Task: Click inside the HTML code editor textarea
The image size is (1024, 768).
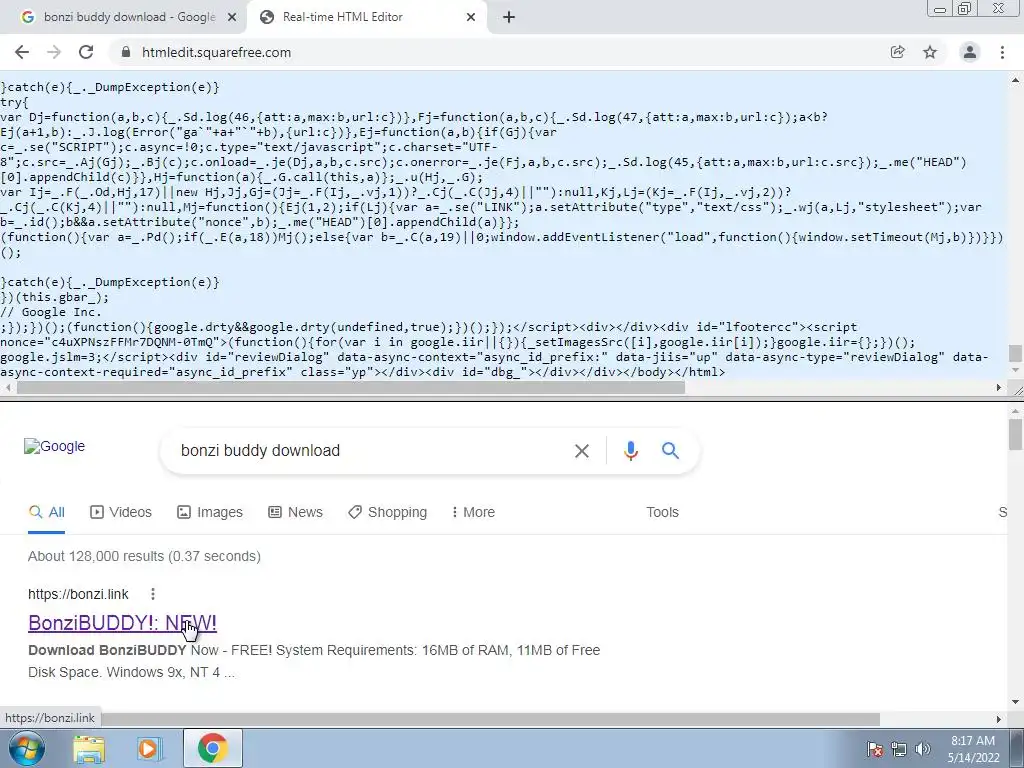Action: 503,225
